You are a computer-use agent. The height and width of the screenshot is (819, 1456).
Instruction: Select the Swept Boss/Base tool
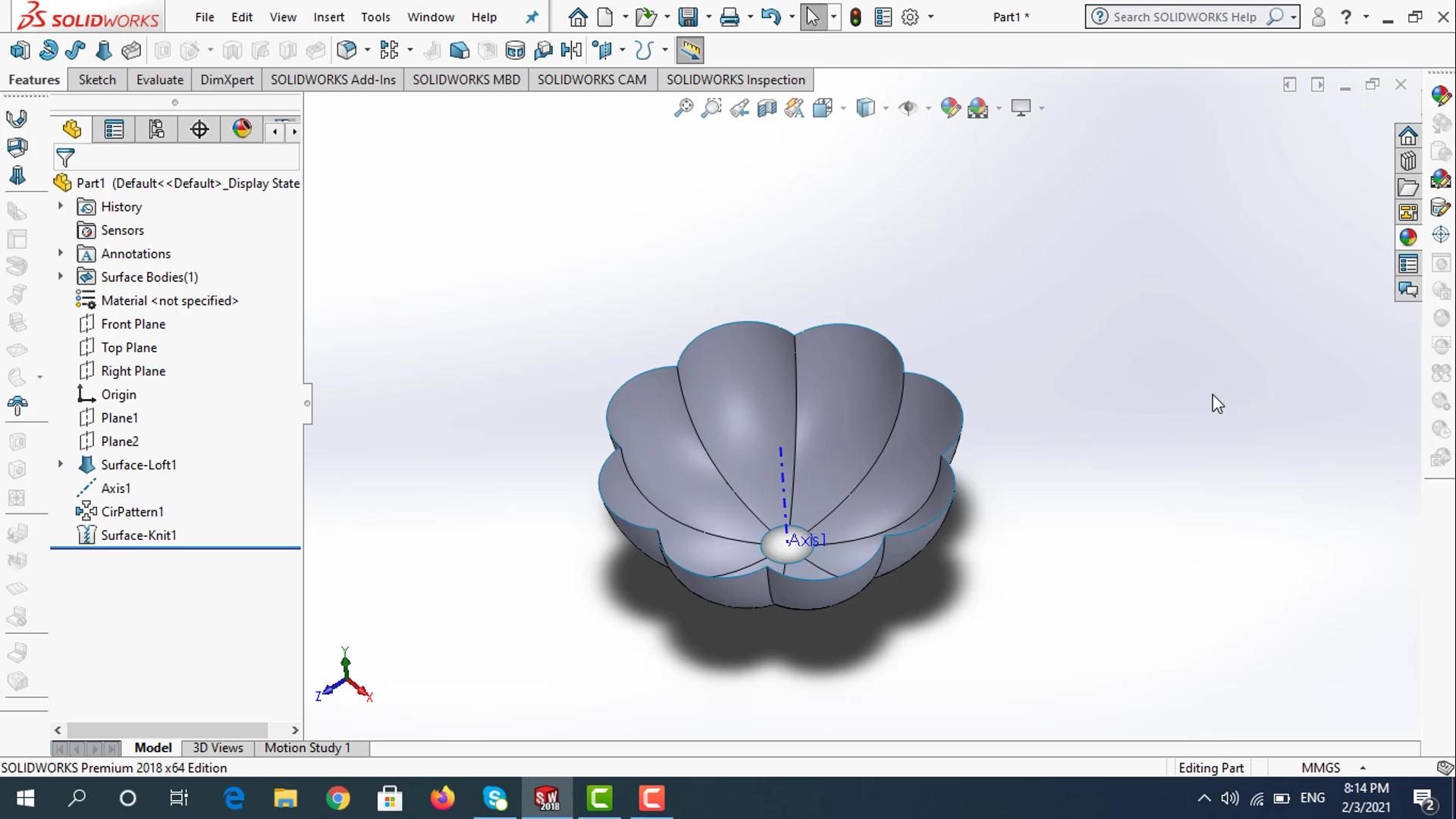click(75, 51)
